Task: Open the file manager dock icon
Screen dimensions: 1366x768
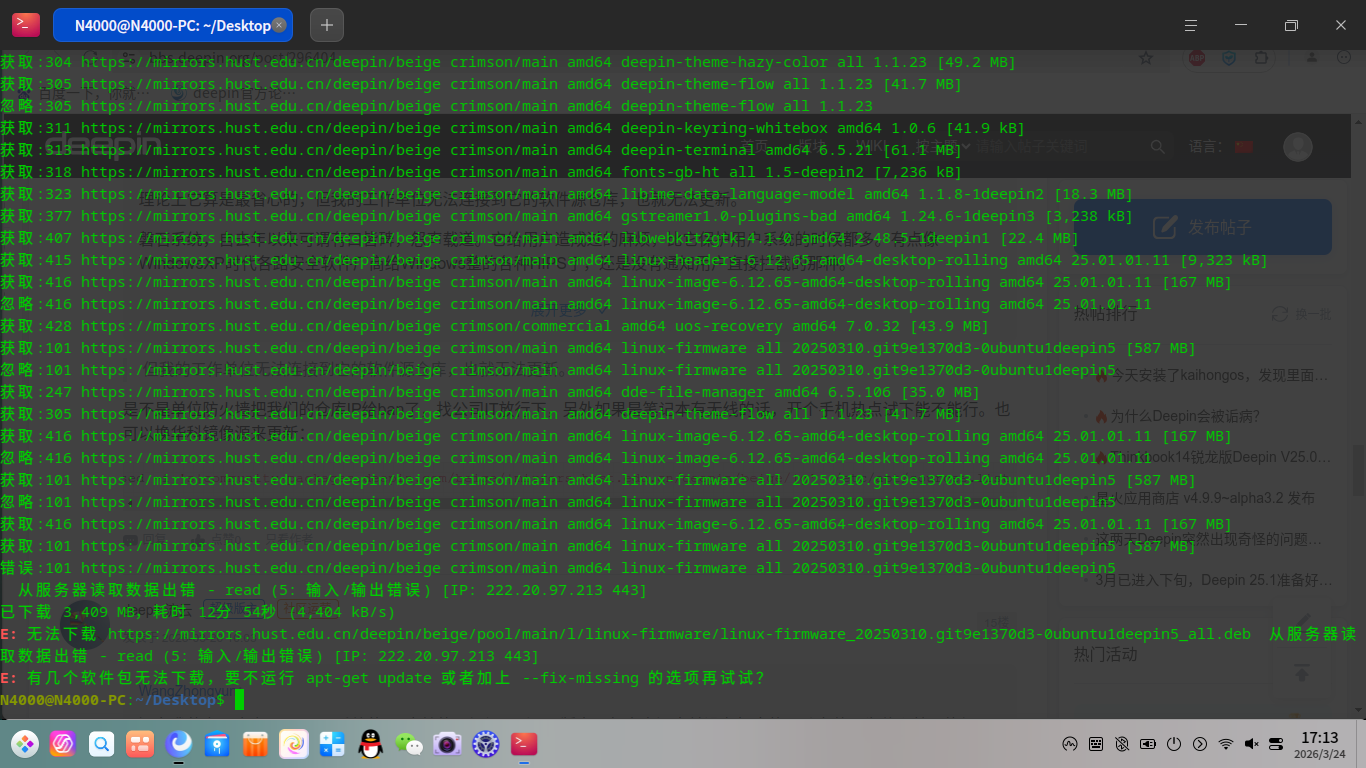Action: 217,744
